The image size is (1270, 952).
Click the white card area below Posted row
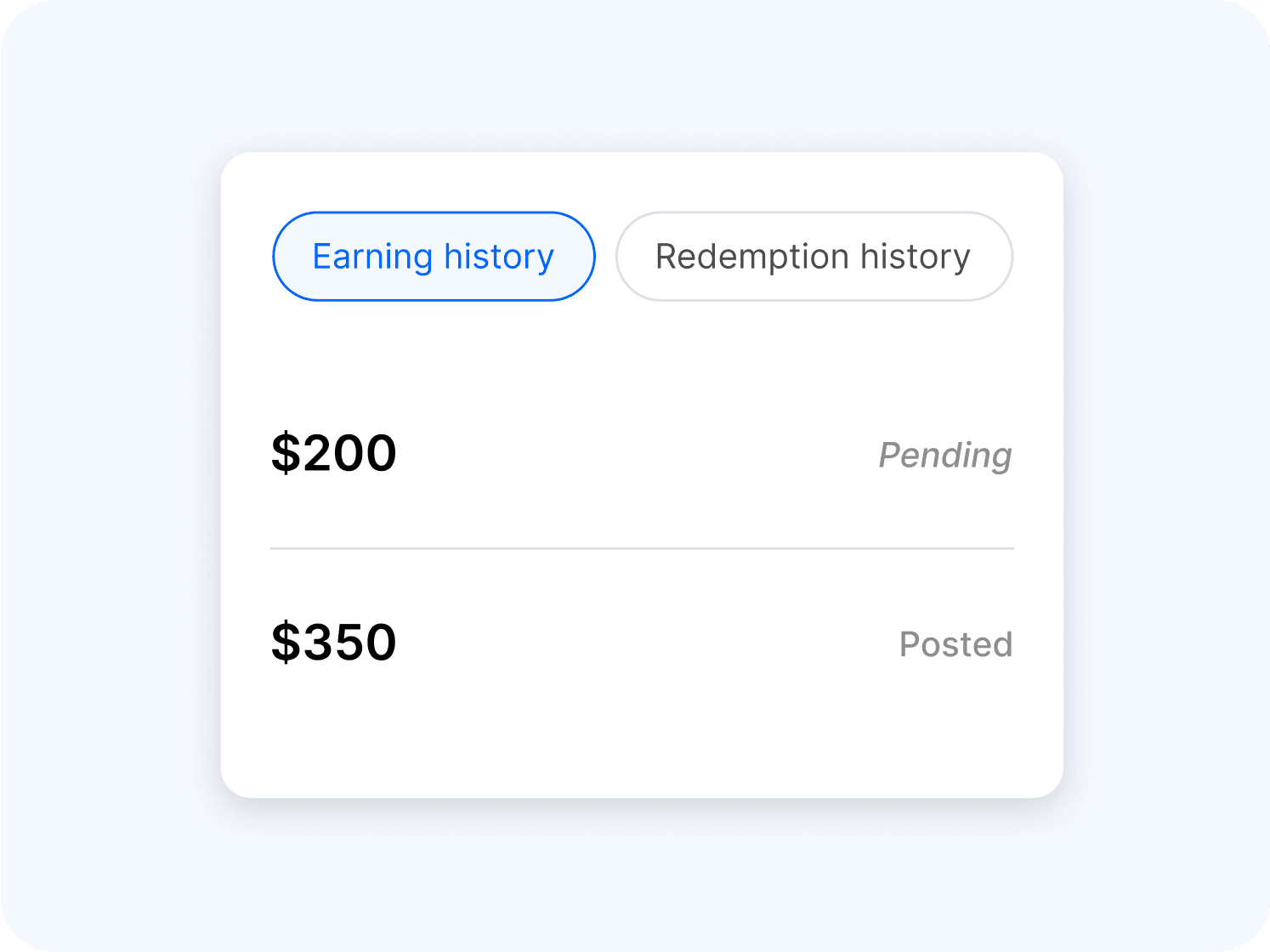(x=642, y=739)
